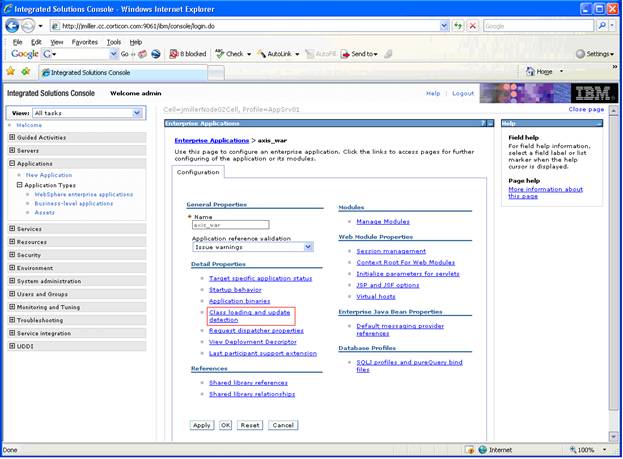Open Application reference validation dropdown
623x459 pixels.
point(308,247)
